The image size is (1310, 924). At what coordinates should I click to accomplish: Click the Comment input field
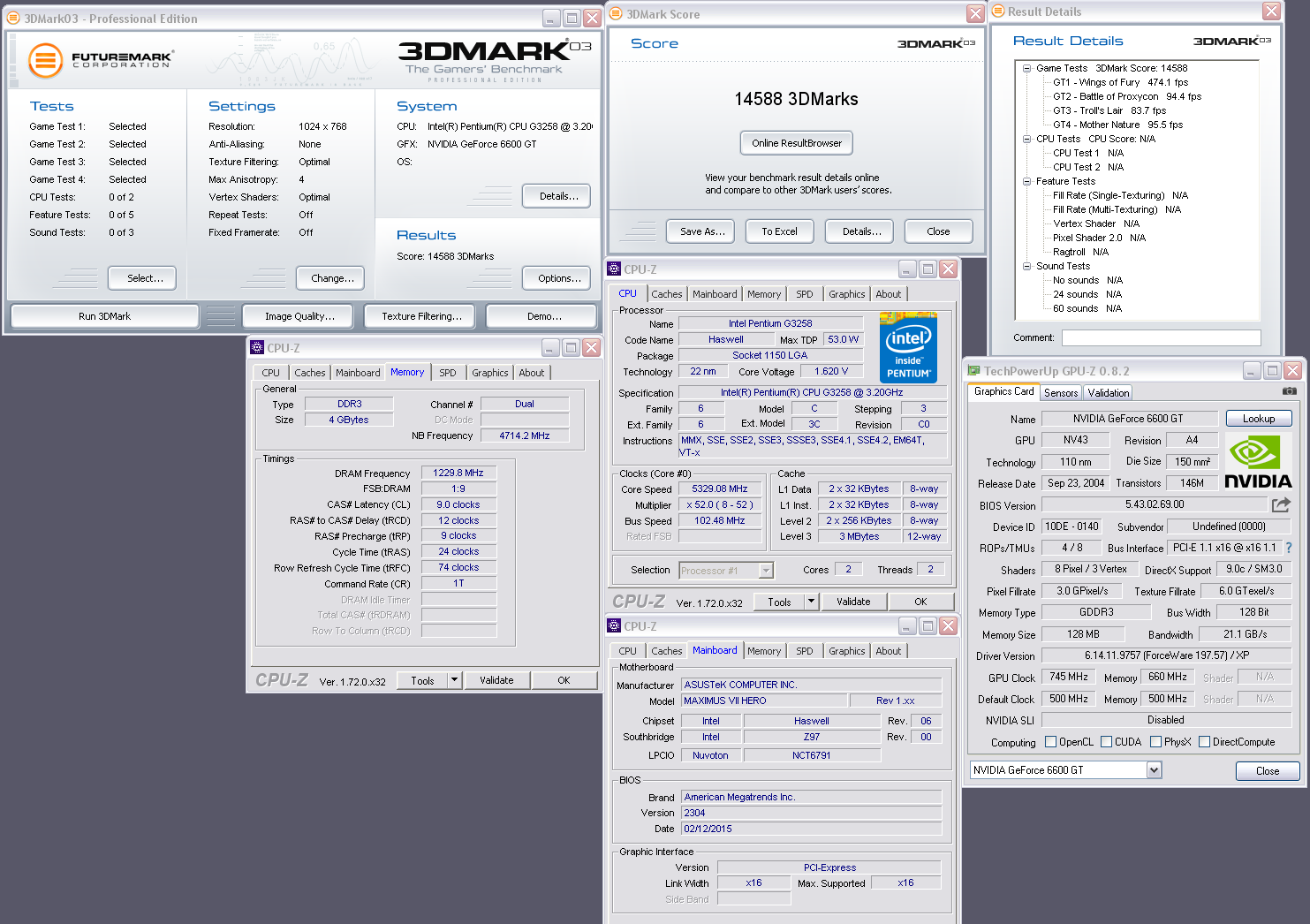click(1161, 337)
